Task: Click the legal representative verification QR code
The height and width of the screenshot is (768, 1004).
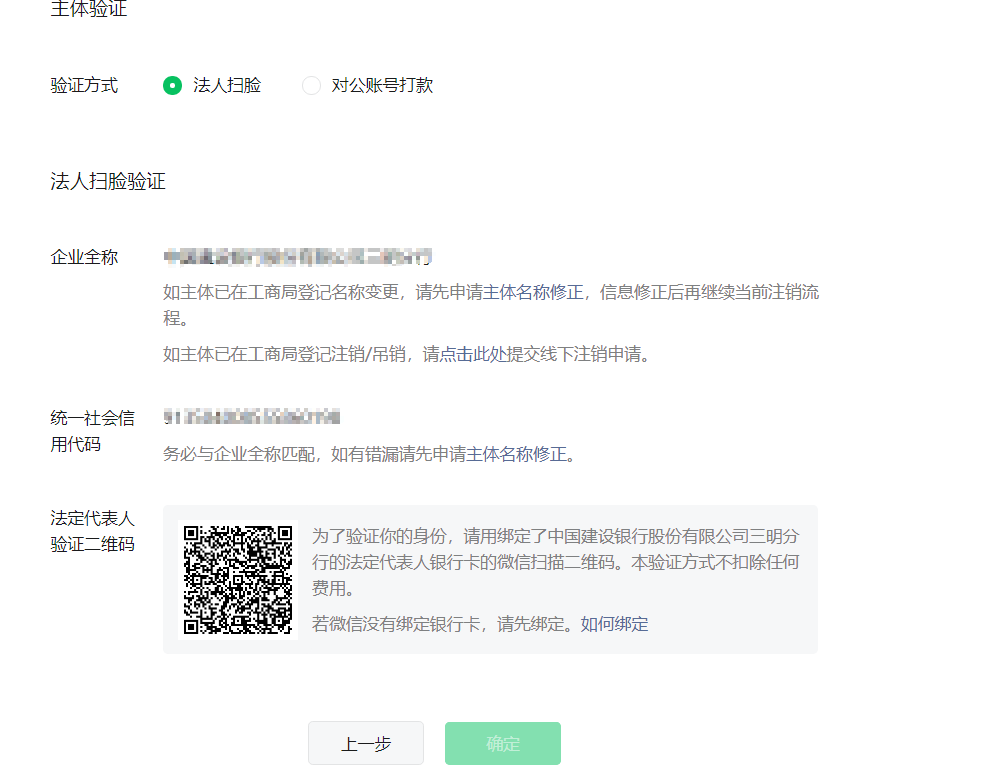Action: [238, 580]
